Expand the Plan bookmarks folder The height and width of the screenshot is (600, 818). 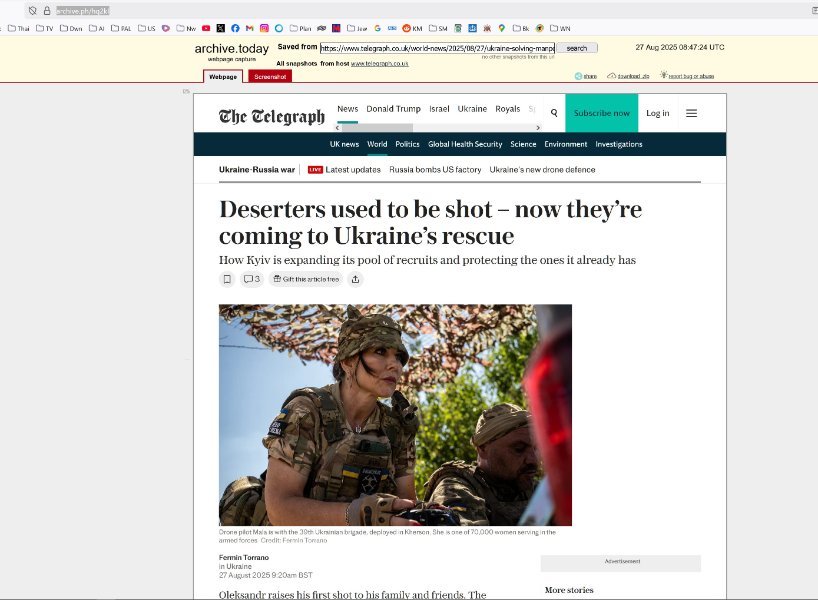tap(300, 28)
